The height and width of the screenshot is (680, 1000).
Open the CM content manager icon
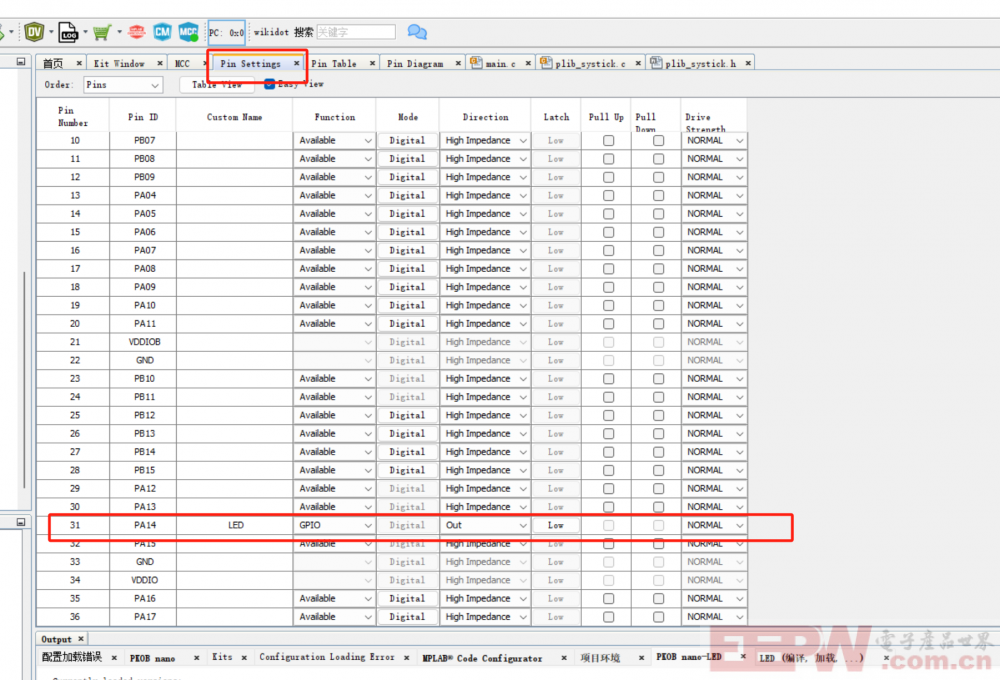pyautogui.click(x=163, y=32)
